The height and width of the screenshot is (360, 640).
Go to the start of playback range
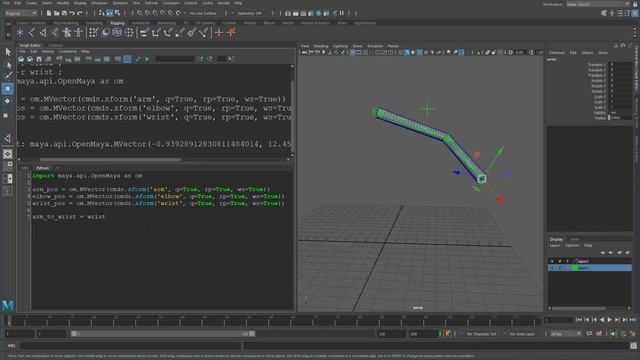pos(579,320)
